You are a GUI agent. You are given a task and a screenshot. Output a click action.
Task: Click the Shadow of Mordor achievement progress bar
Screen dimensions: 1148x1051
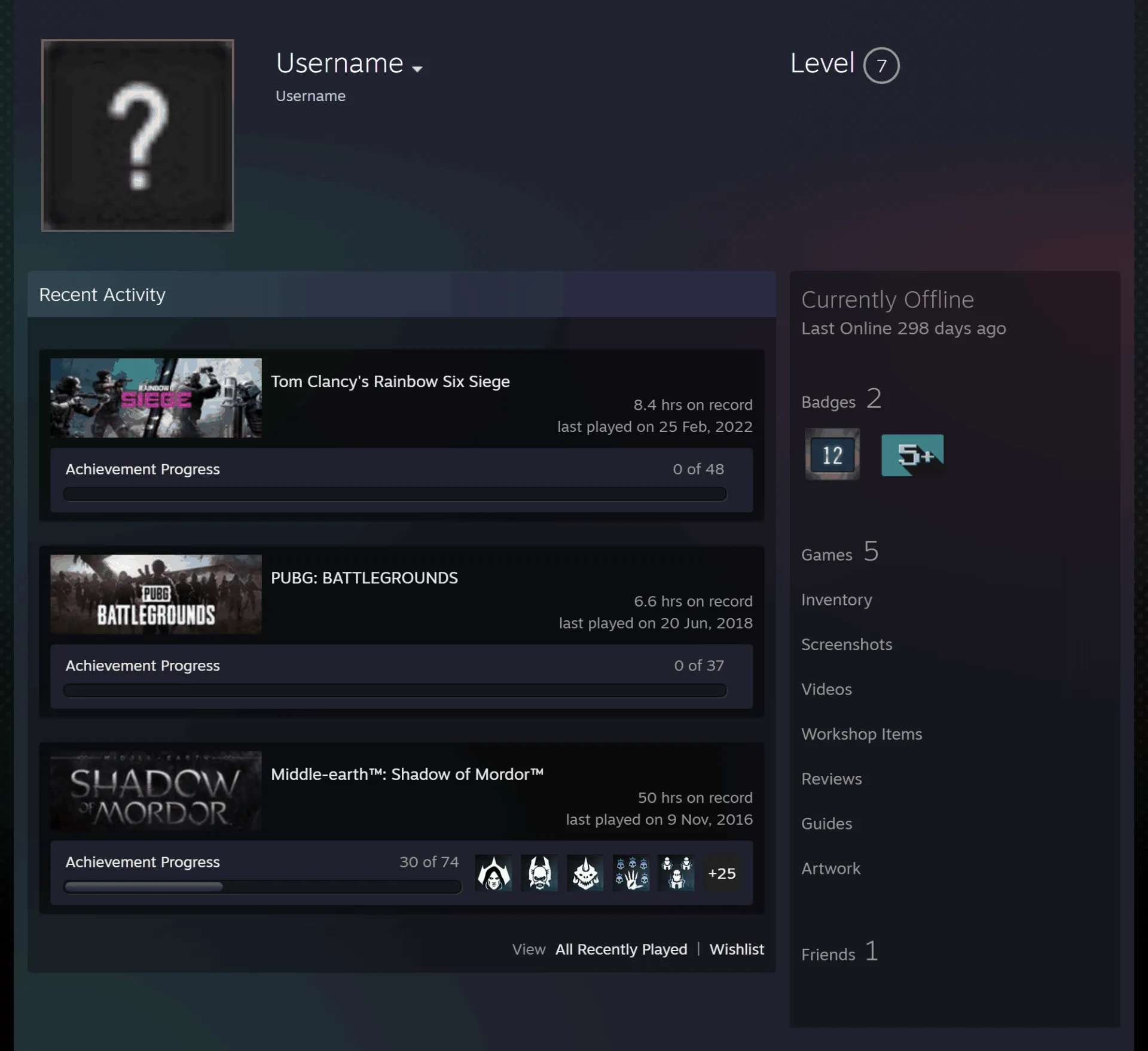coord(262,887)
